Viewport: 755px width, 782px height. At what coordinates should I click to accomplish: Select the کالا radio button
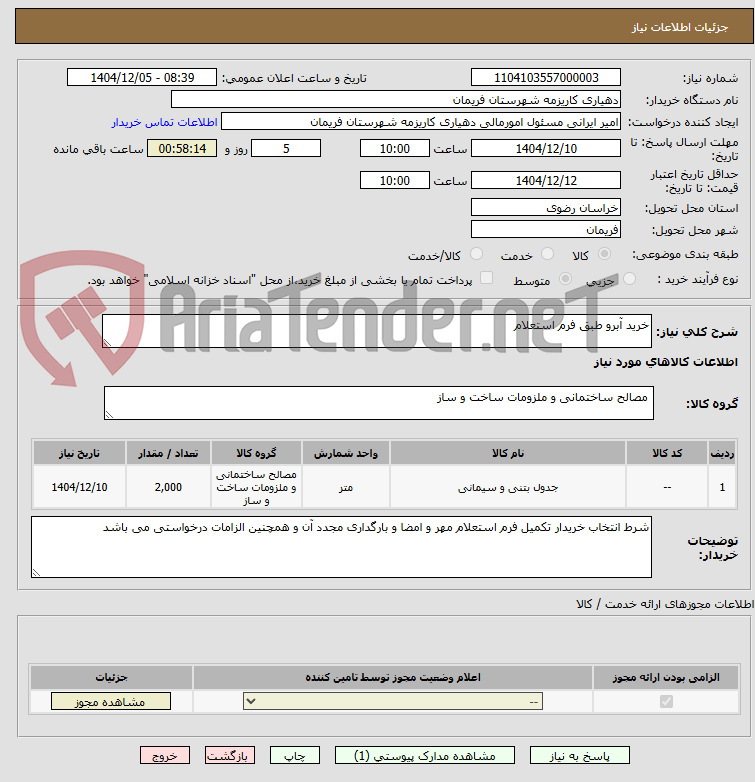[x=604, y=254]
